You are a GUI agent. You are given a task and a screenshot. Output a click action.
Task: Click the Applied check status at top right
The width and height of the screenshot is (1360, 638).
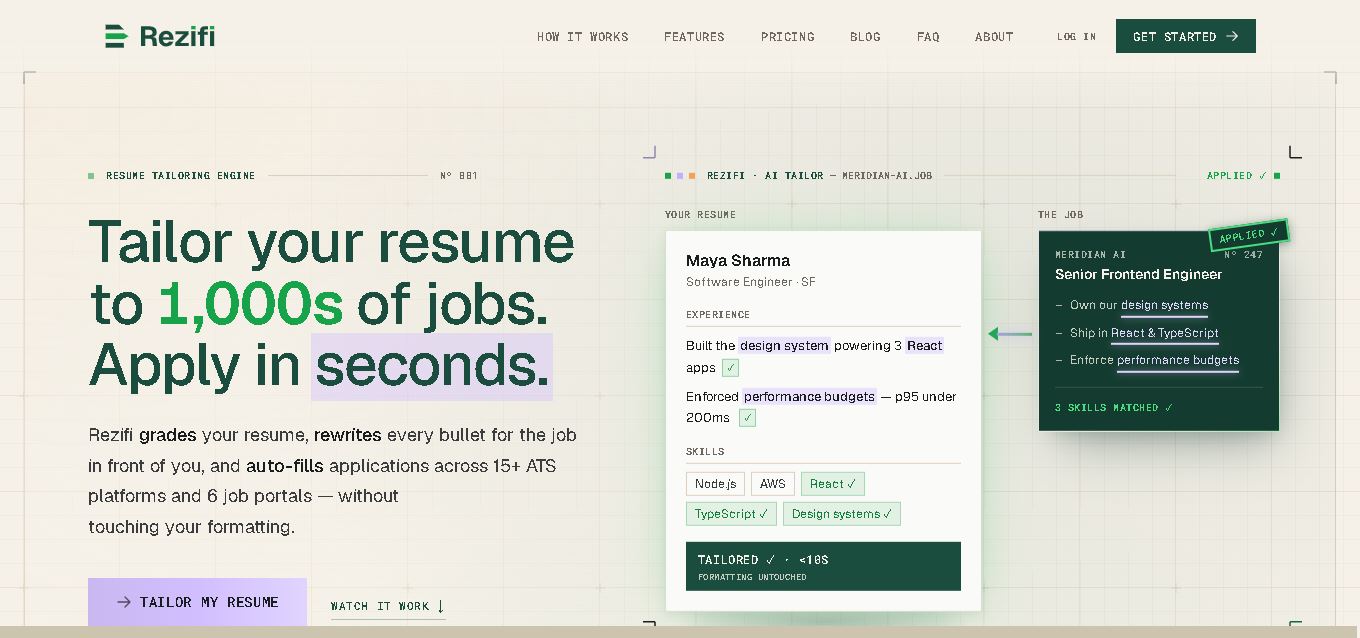click(x=1243, y=176)
